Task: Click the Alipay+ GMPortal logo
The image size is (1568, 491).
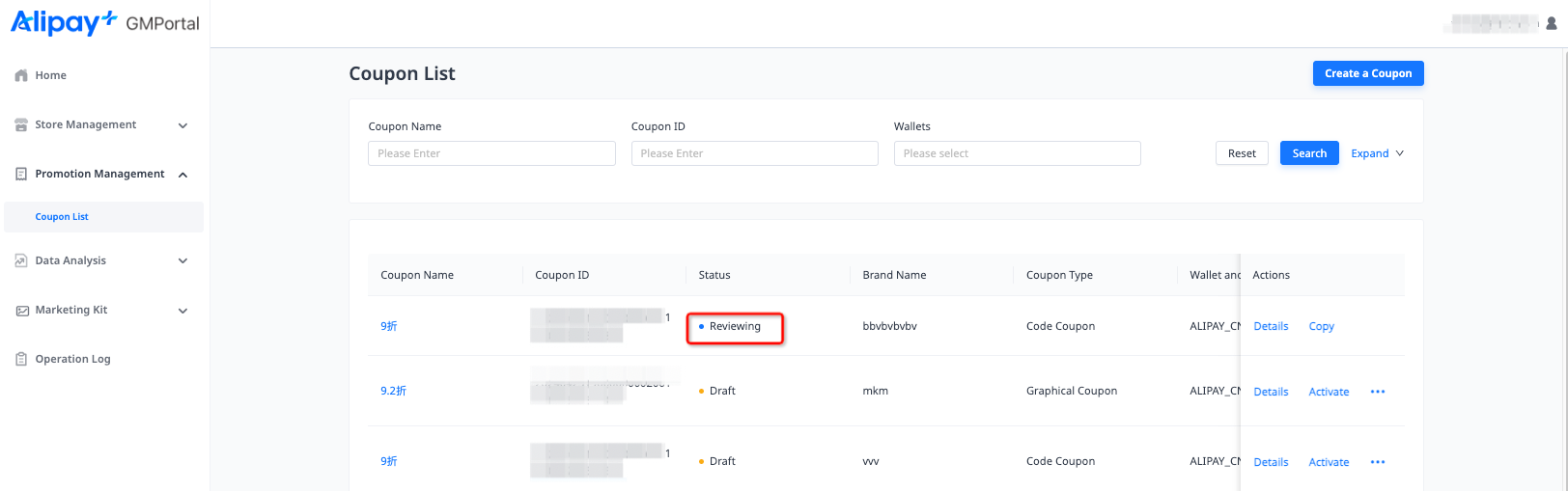Action: pyautogui.click(x=104, y=22)
